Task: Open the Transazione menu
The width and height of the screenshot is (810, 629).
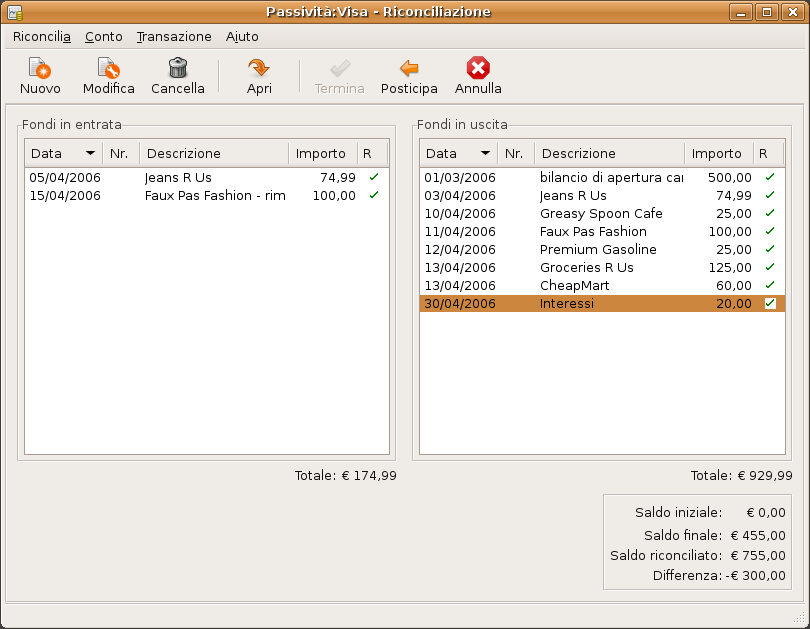Action: pyautogui.click(x=174, y=36)
